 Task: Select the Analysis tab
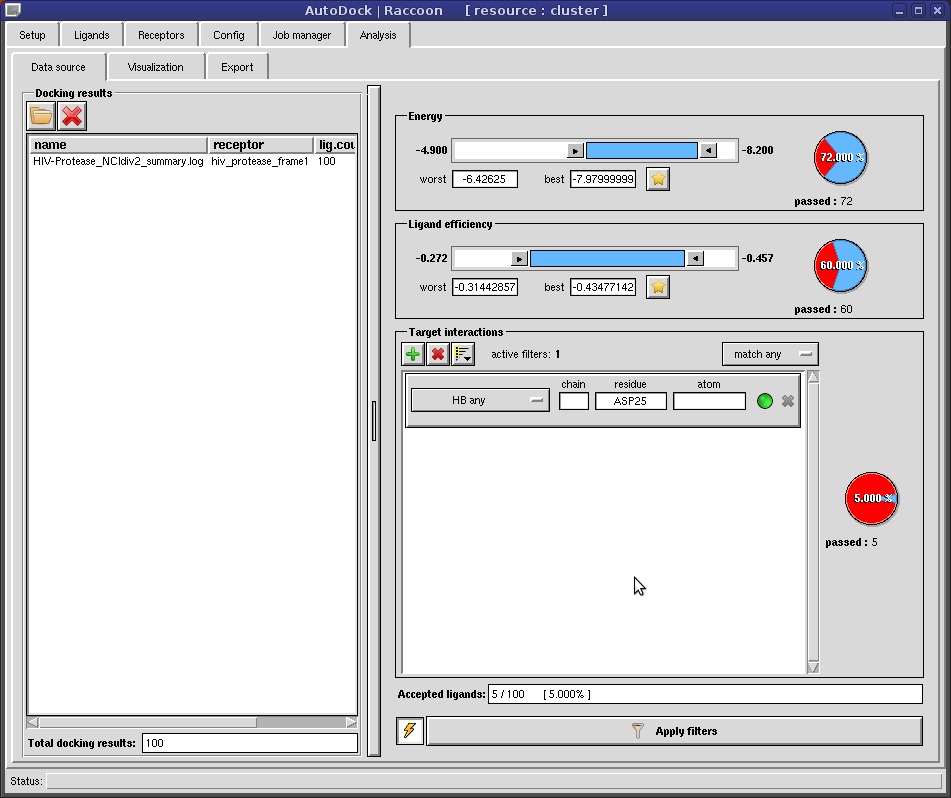378,35
